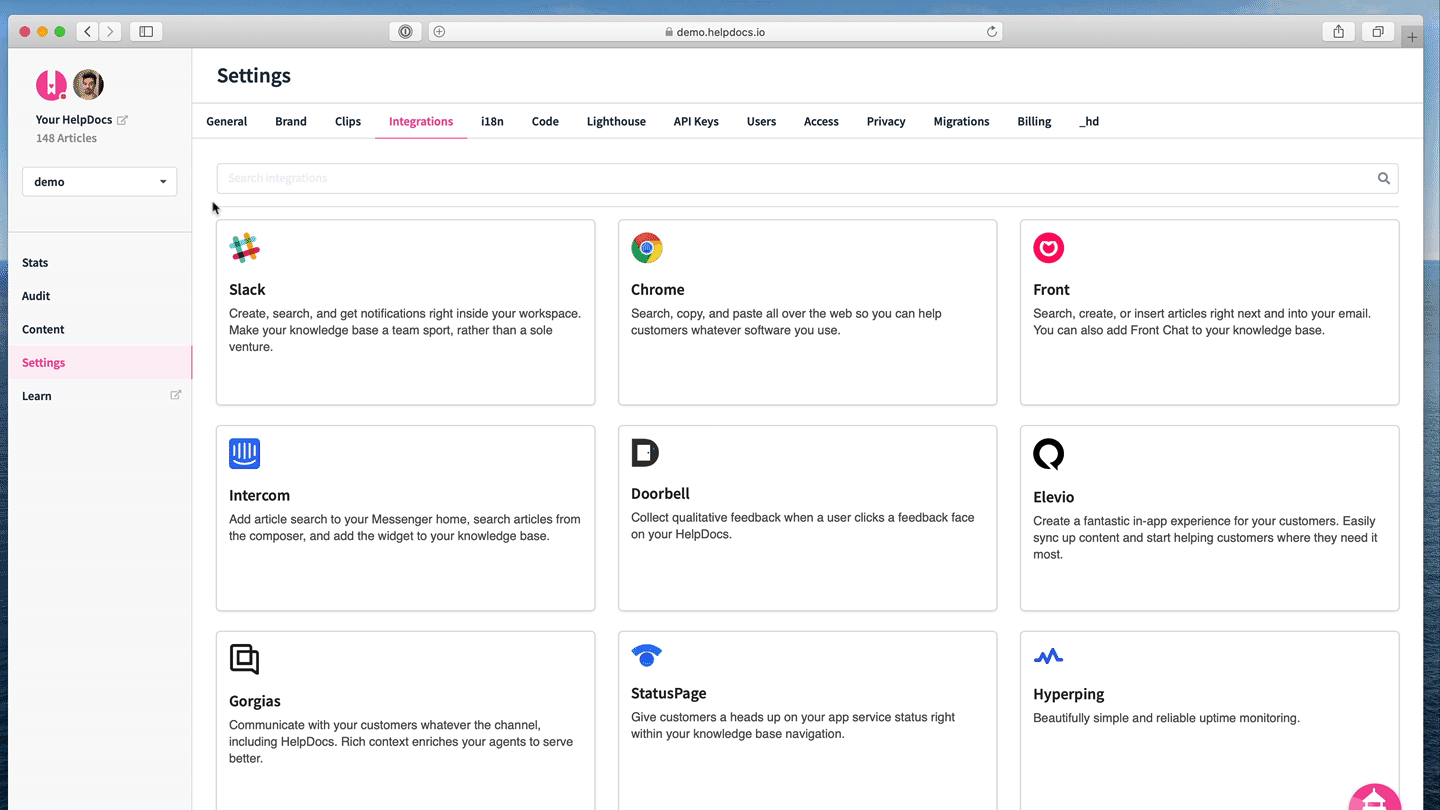Click the 148 Articles count
This screenshot has width=1440, height=810.
(66, 138)
